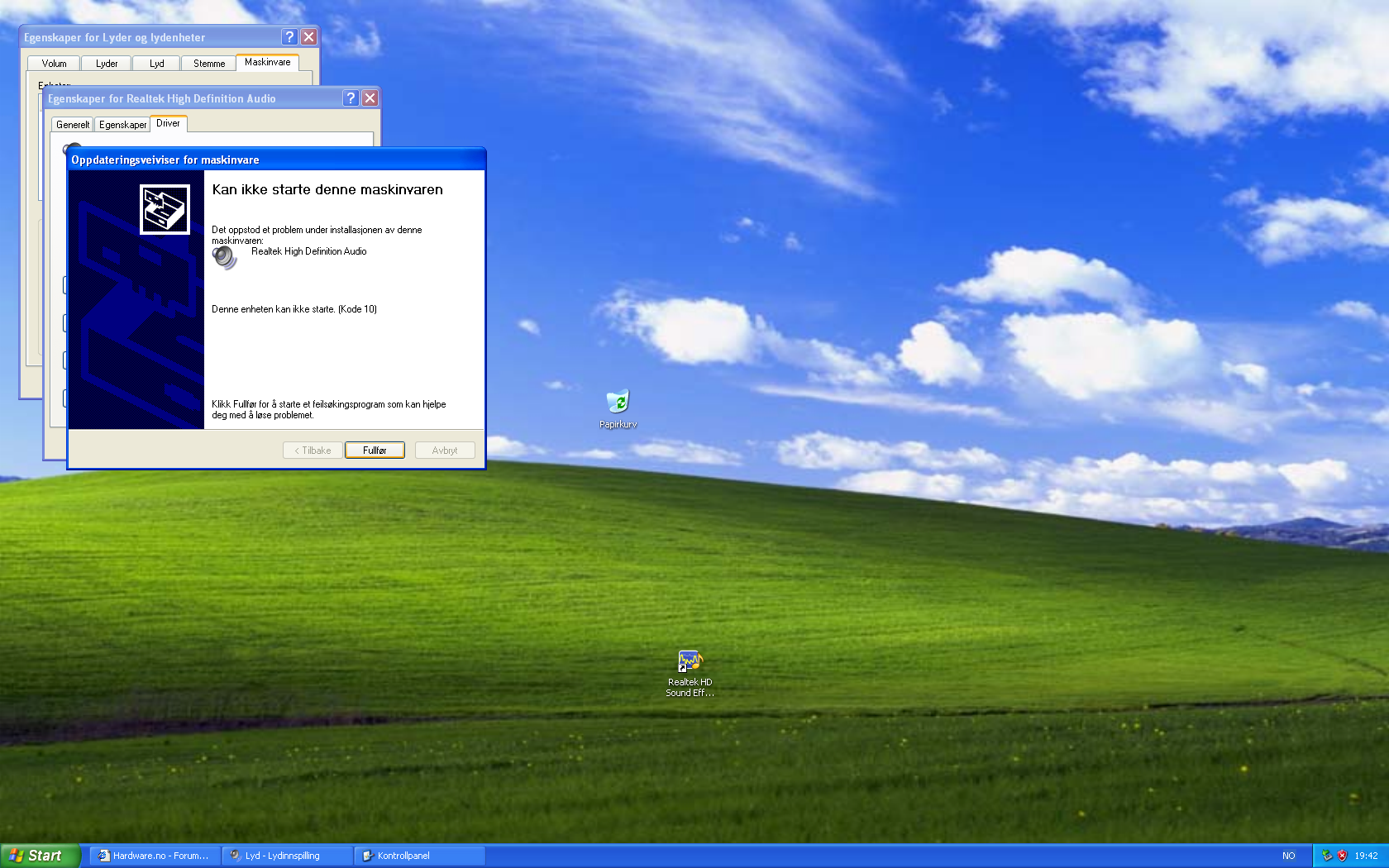Click the Kan ikke starte denne maskinvaren heading

pyautogui.click(x=327, y=189)
